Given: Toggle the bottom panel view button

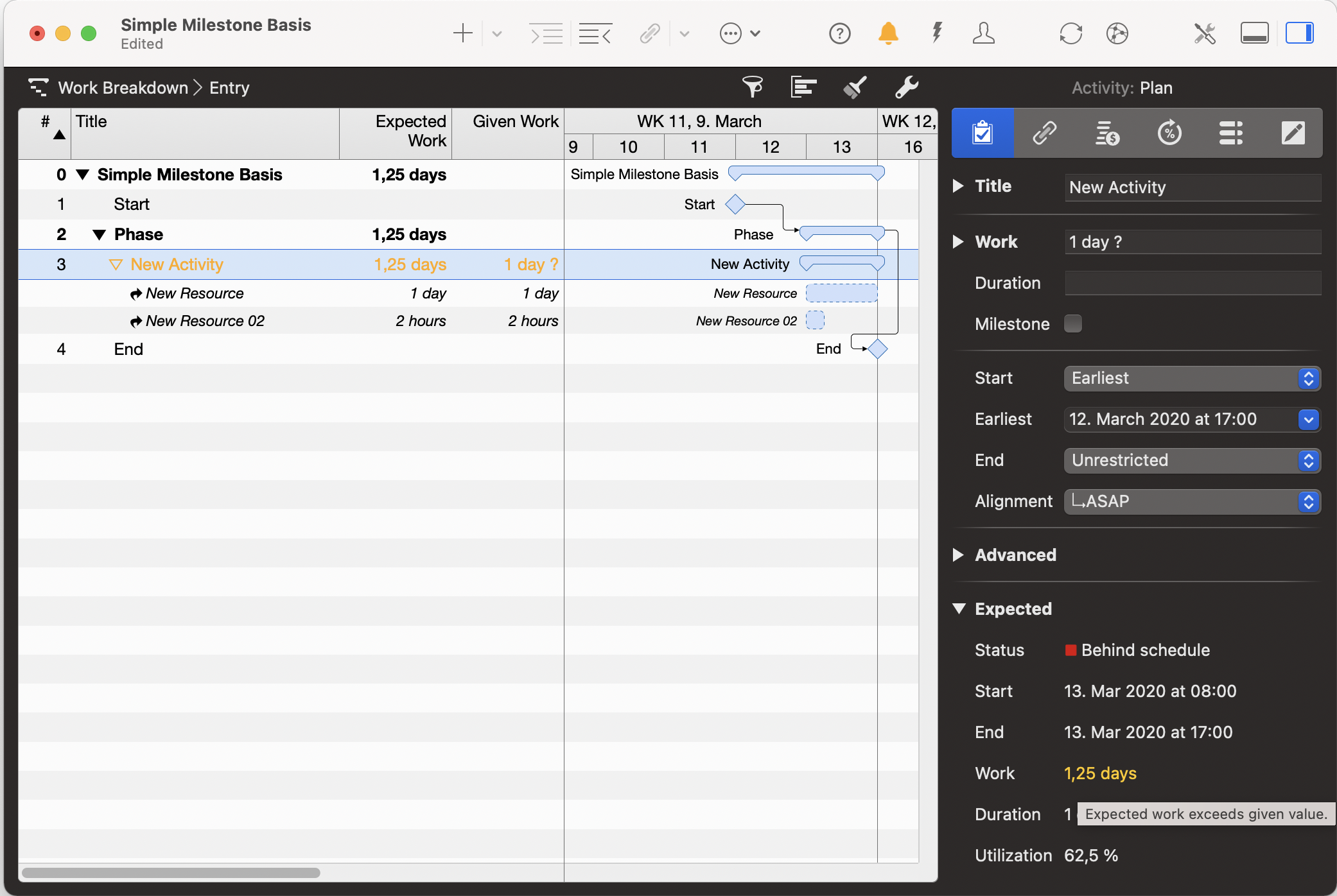Looking at the screenshot, I should [x=1254, y=33].
